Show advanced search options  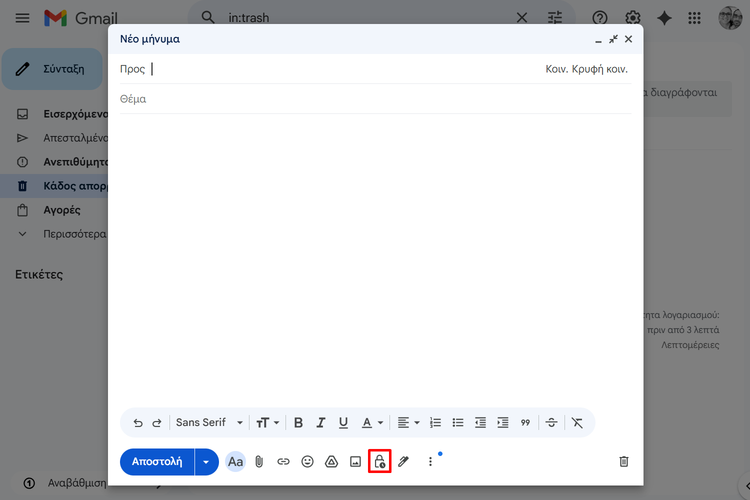click(555, 18)
